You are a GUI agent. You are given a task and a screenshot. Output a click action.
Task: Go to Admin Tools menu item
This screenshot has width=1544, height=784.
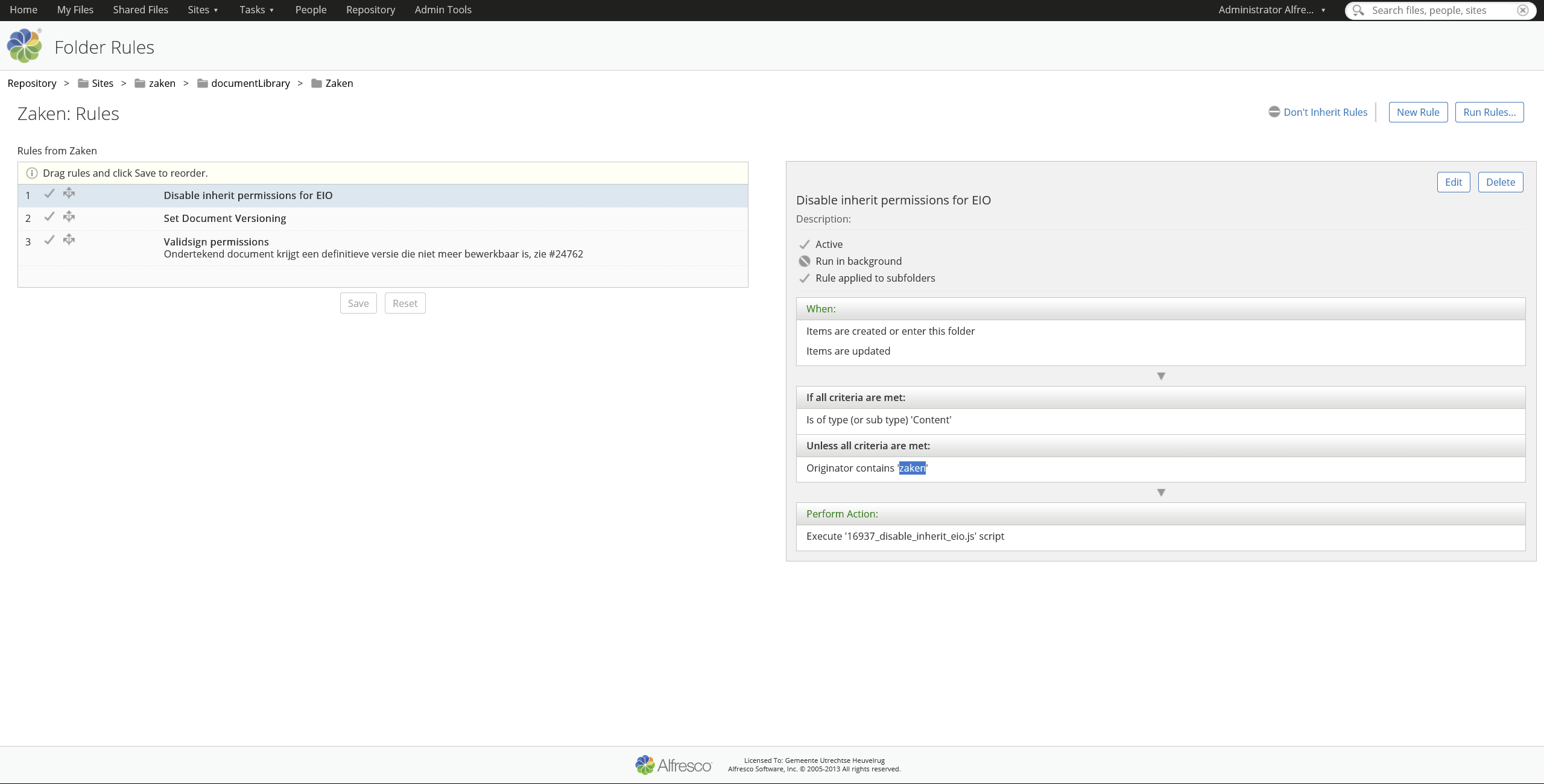[443, 10]
